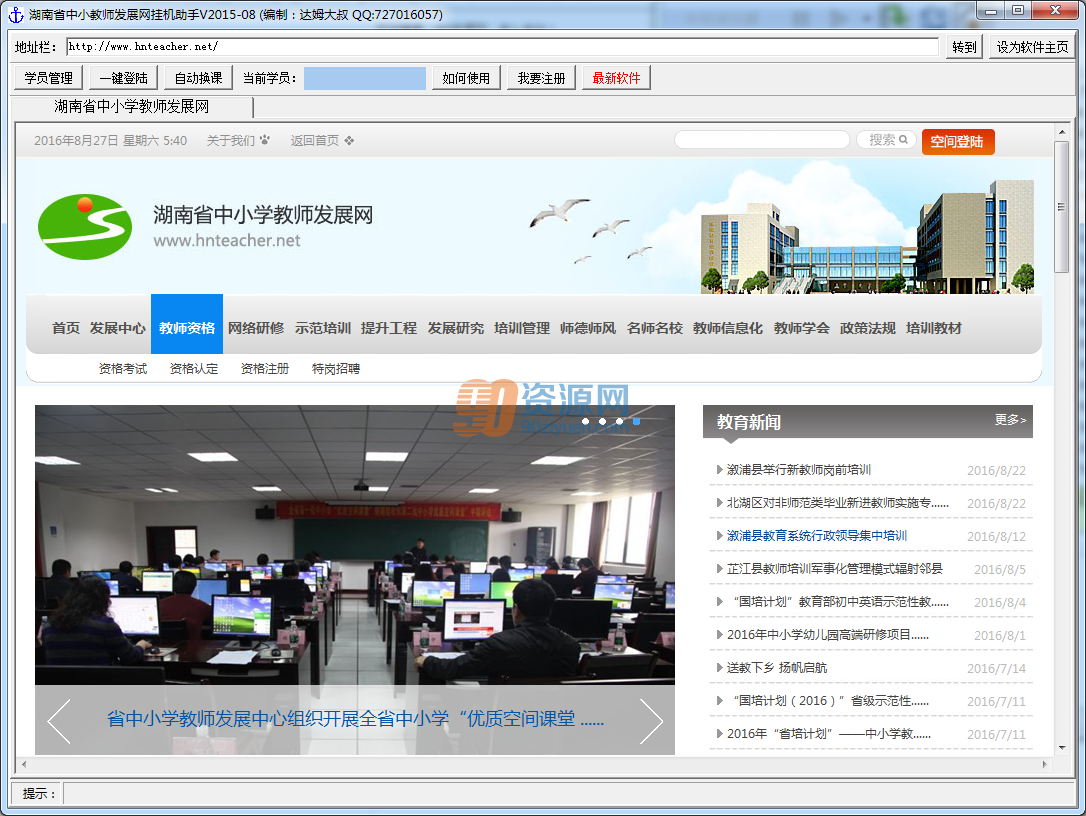
Task: Select the 湖南省中小学教师发展网 tab
Action: (x=132, y=107)
